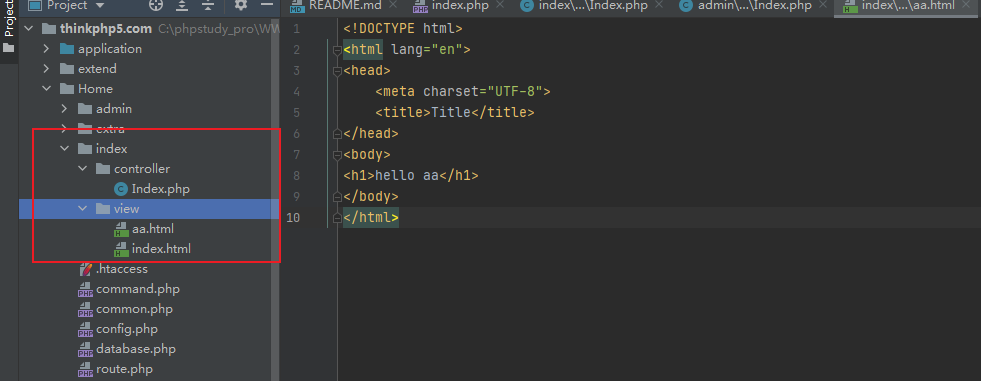Click line number 1 in the gutter
The image size is (981, 381).
296,29
